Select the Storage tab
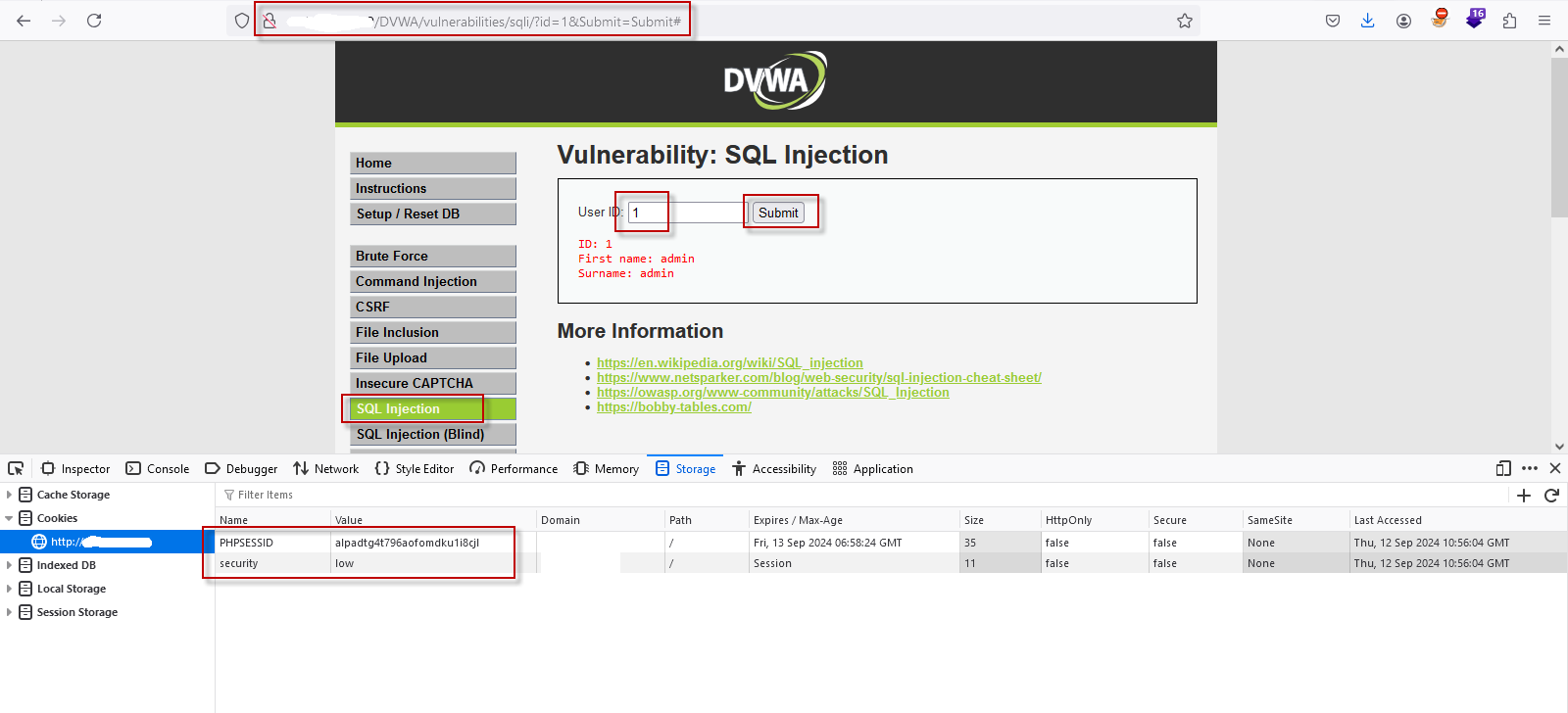 pyautogui.click(x=685, y=469)
